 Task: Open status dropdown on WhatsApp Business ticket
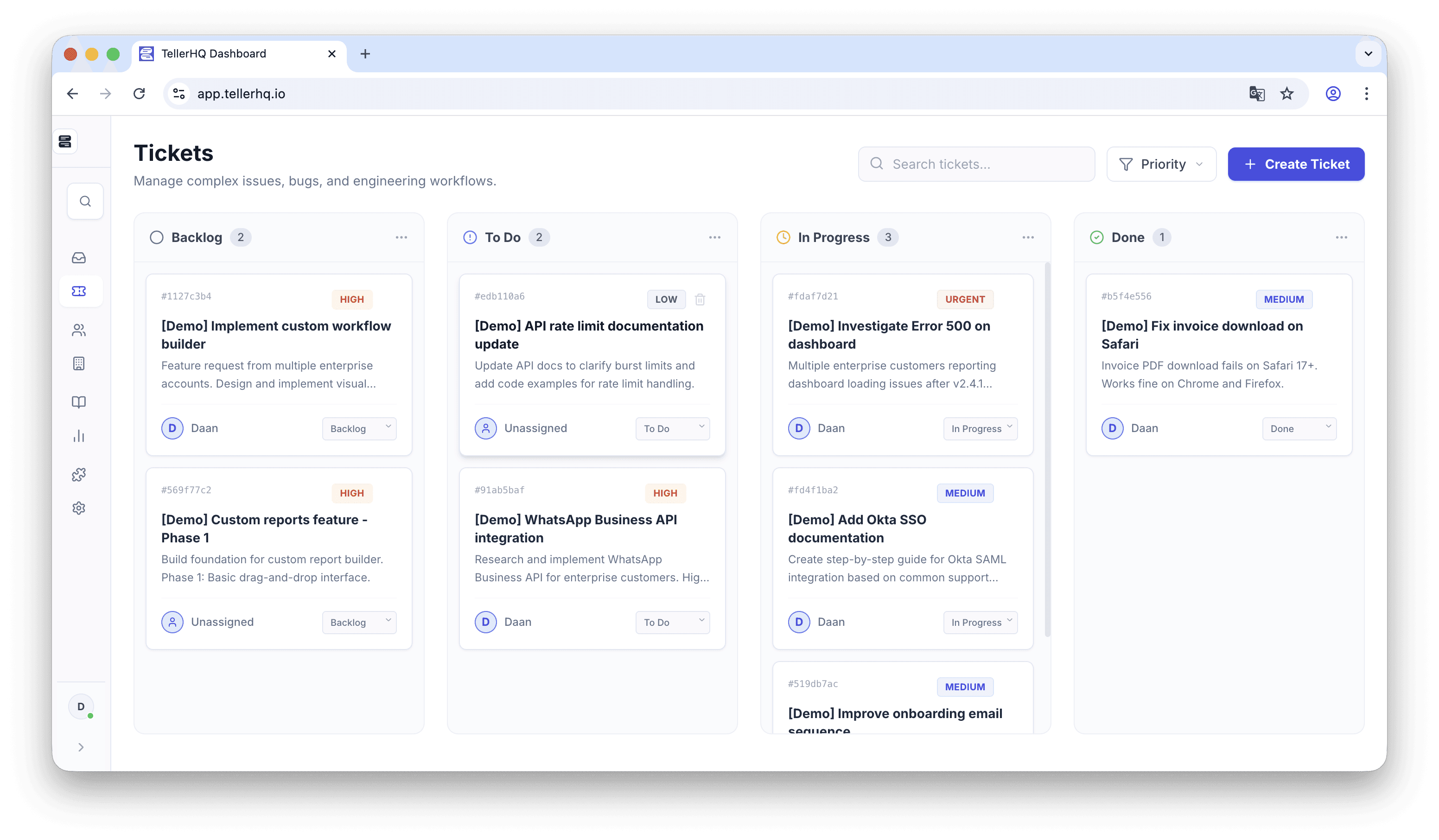click(x=672, y=622)
